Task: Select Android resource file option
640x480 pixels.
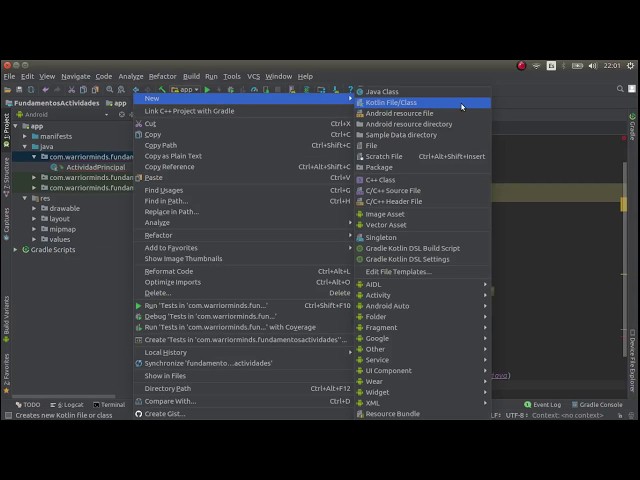Action: 423,113
